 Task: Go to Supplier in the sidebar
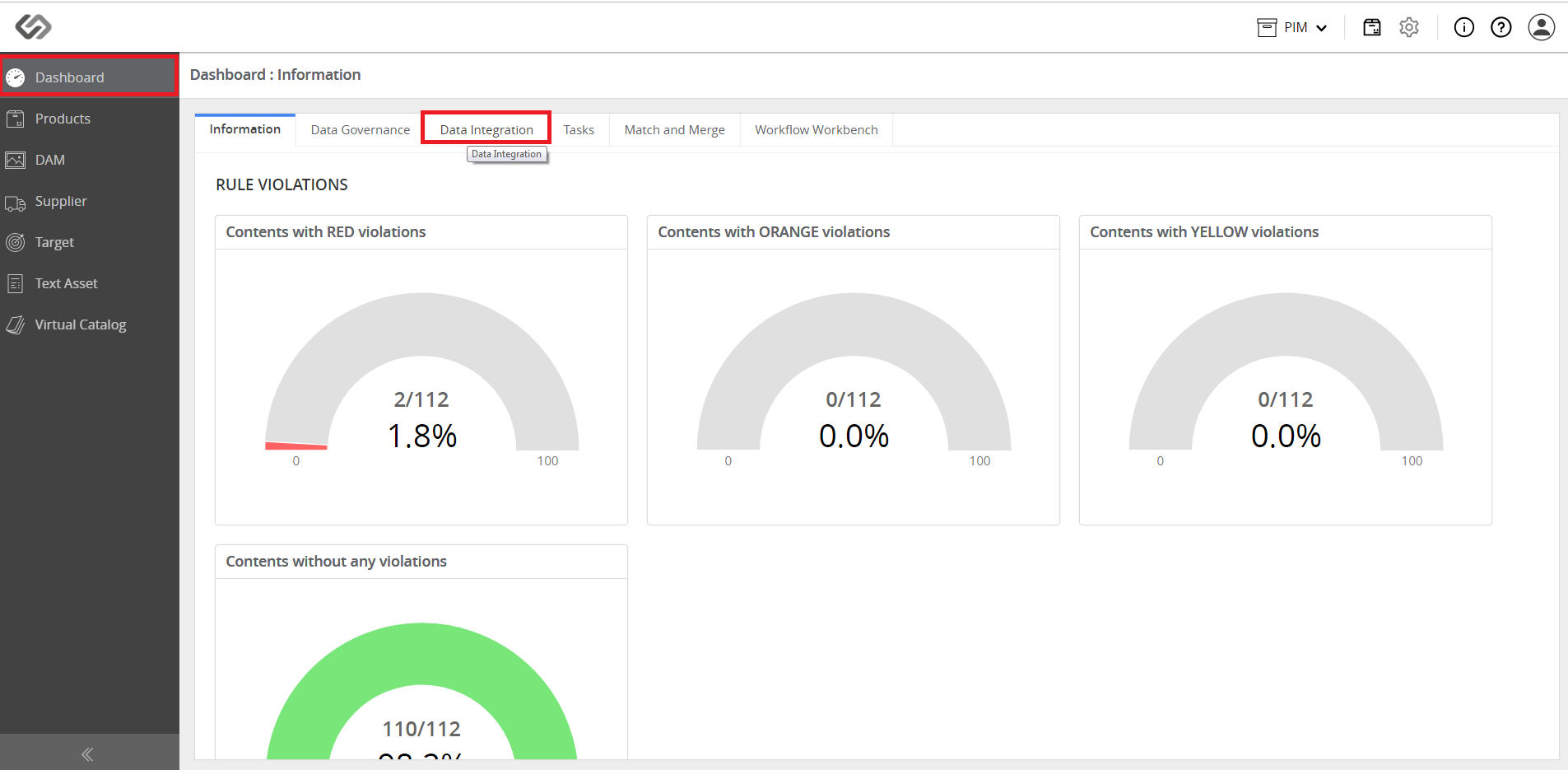point(90,201)
